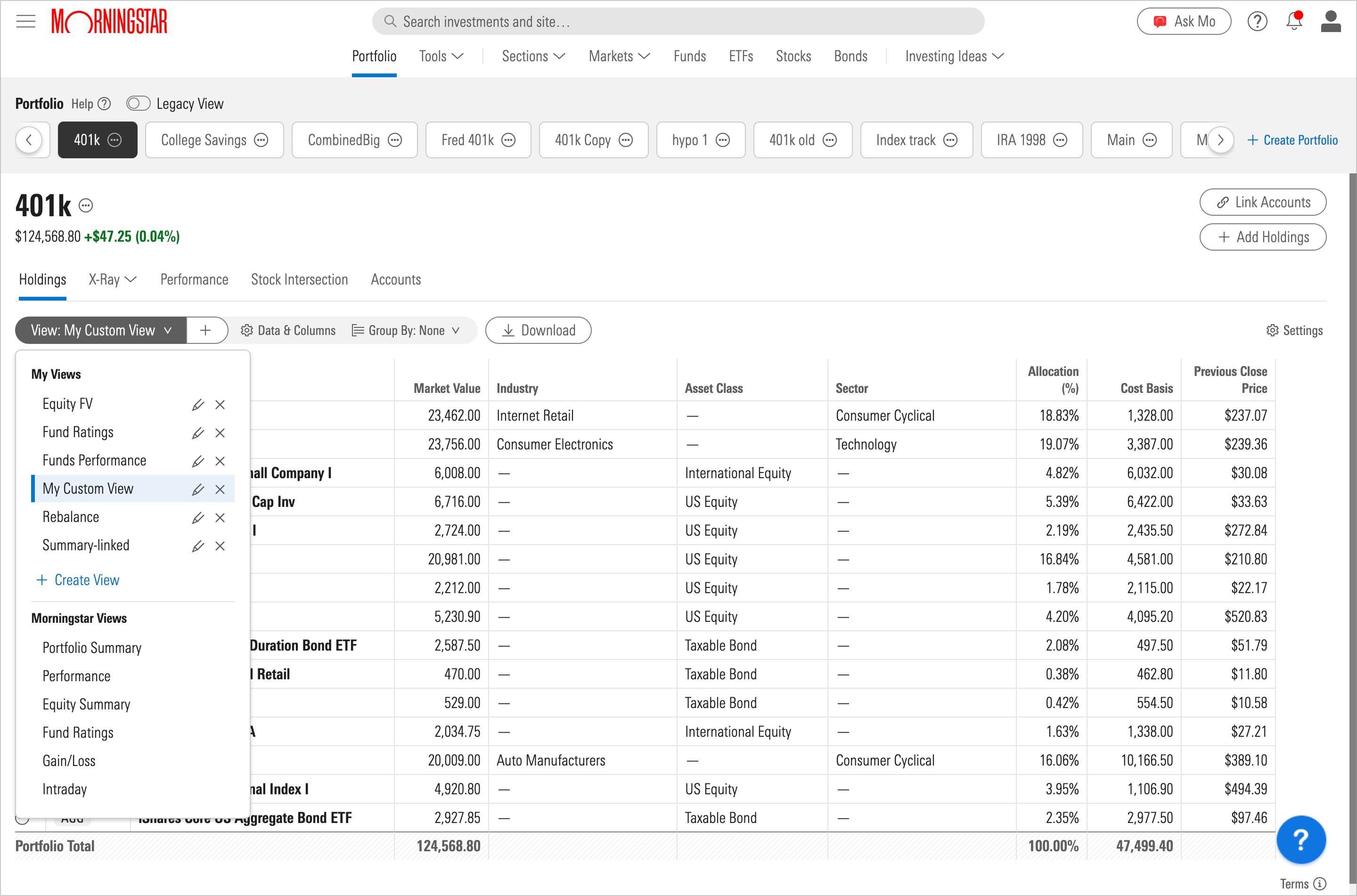
Task: Delete the Summary-linked view
Action: pos(220,546)
